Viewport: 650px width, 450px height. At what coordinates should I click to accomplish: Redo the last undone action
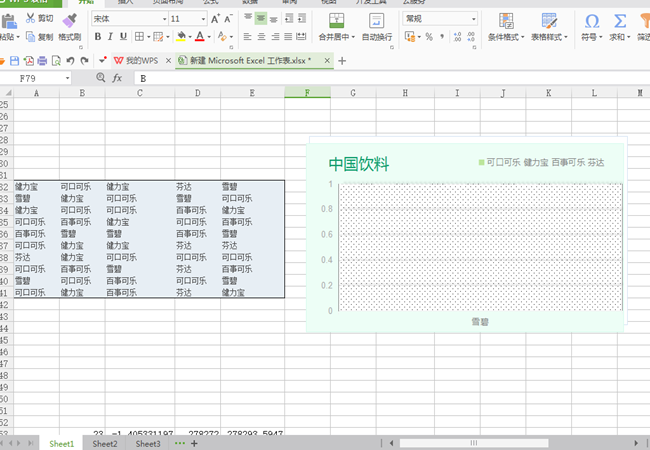coord(84,61)
